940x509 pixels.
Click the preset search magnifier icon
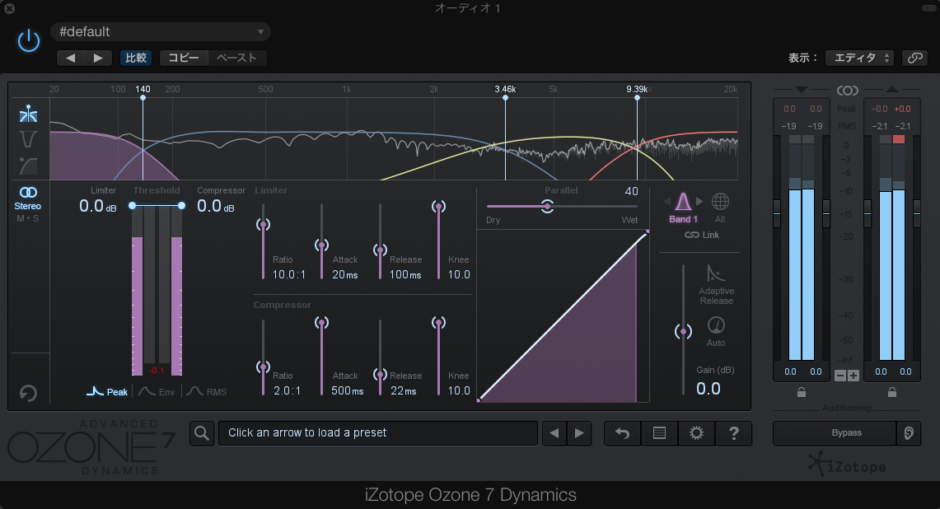point(202,433)
